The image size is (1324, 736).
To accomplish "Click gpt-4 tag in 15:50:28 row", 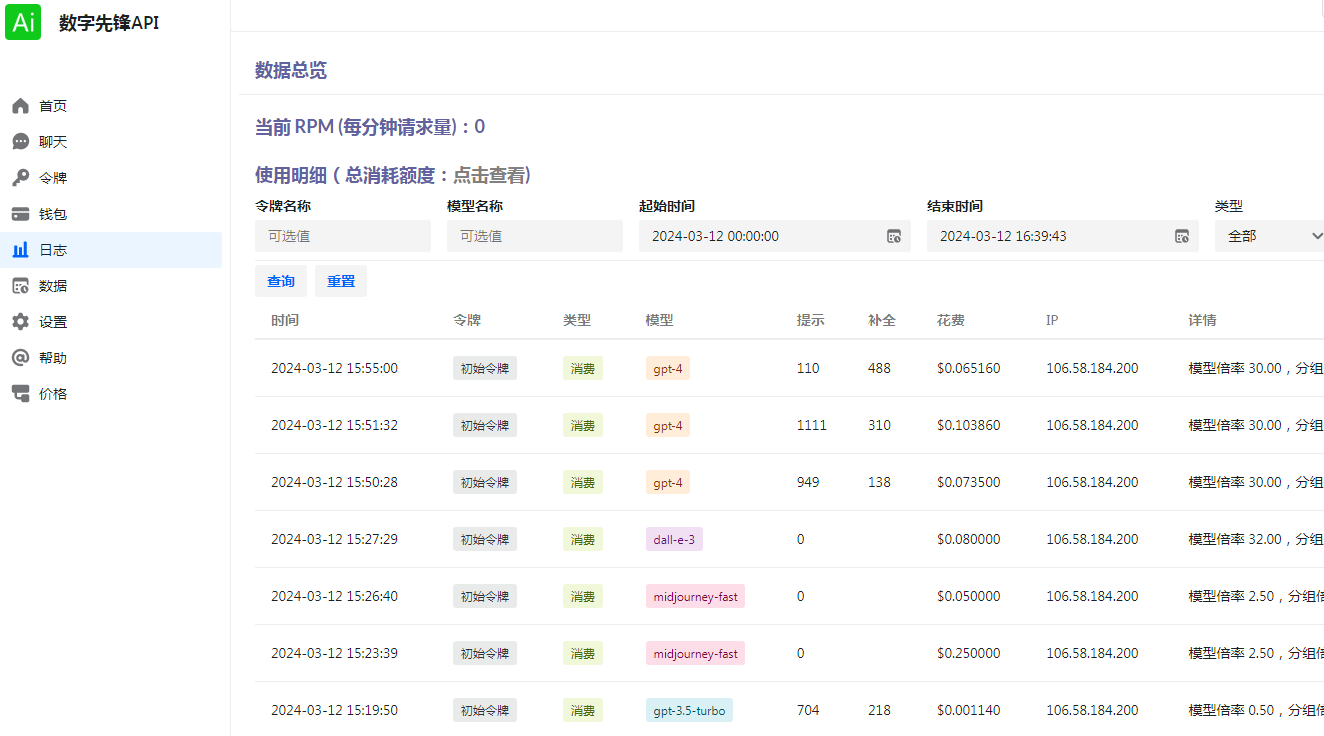I will pos(668,482).
